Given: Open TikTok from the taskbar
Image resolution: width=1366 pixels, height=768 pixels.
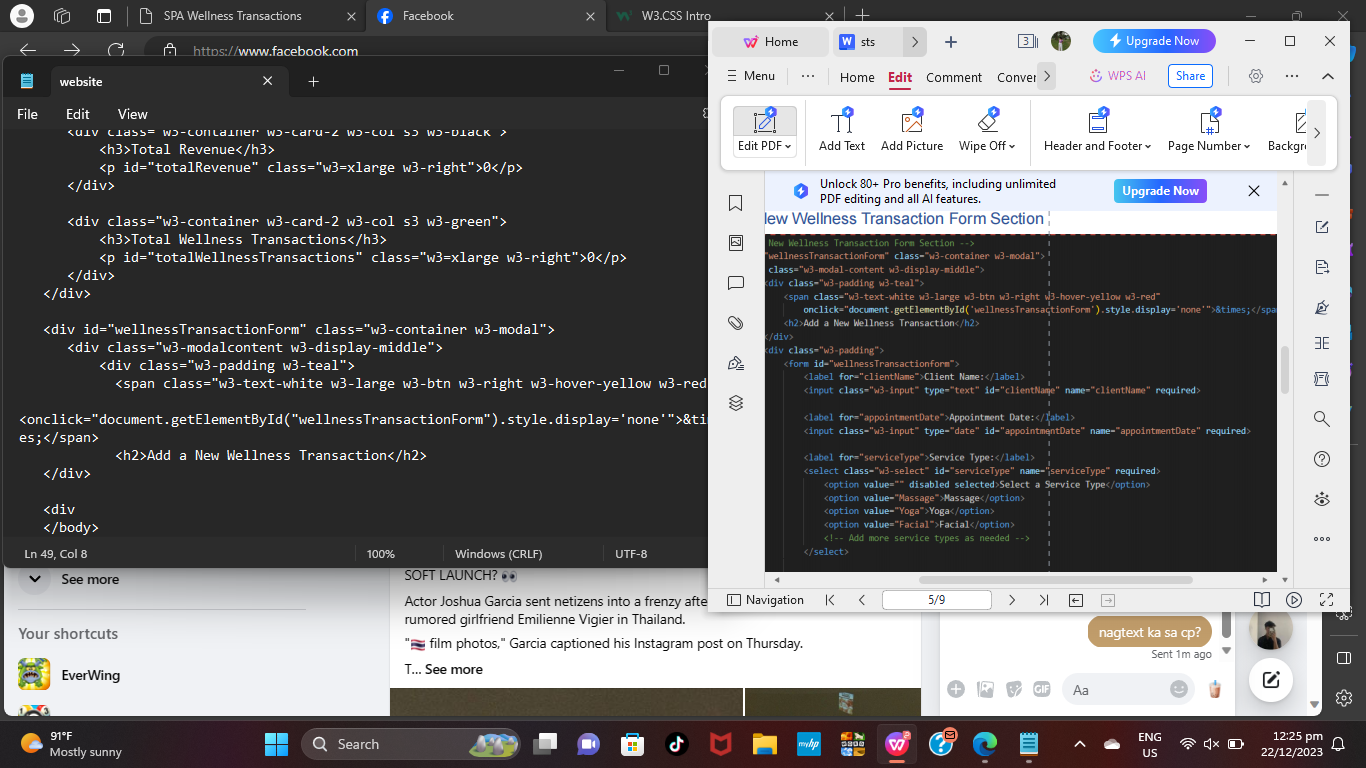Looking at the screenshot, I should pos(675,744).
